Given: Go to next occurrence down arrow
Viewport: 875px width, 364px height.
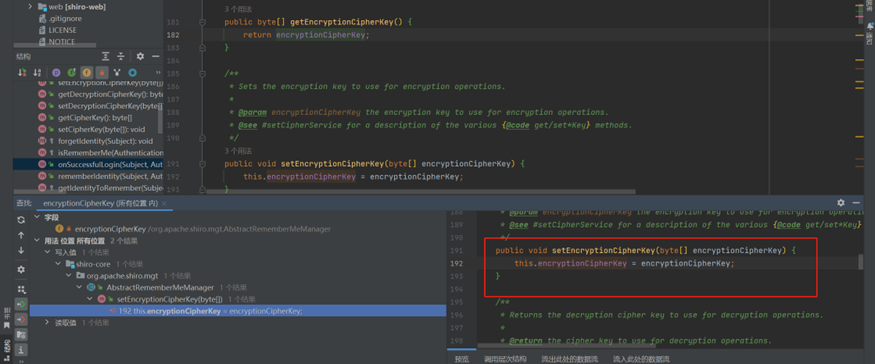Looking at the screenshot, I should pos(21,250).
